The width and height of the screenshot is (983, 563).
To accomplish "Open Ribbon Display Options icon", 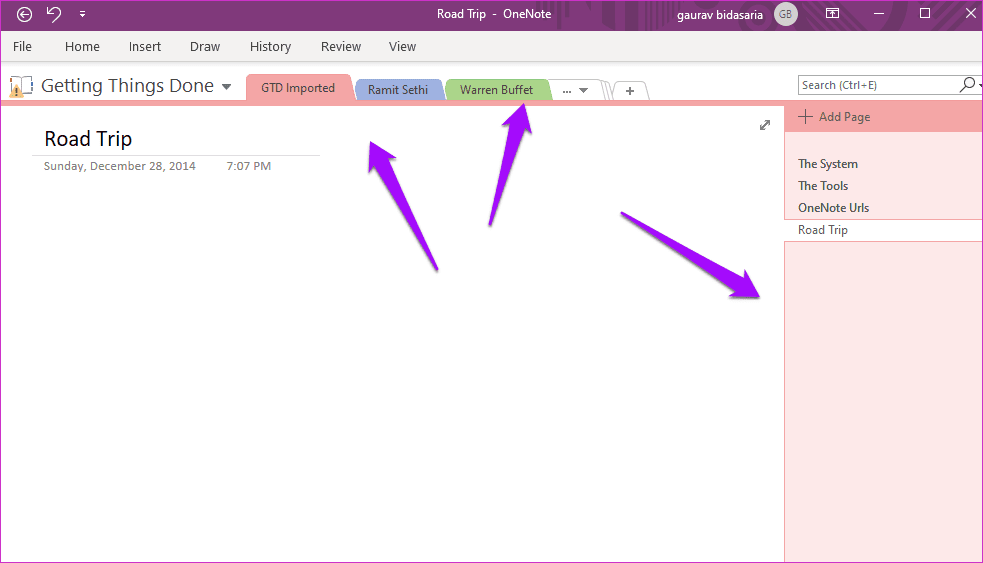I will click(x=833, y=13).
